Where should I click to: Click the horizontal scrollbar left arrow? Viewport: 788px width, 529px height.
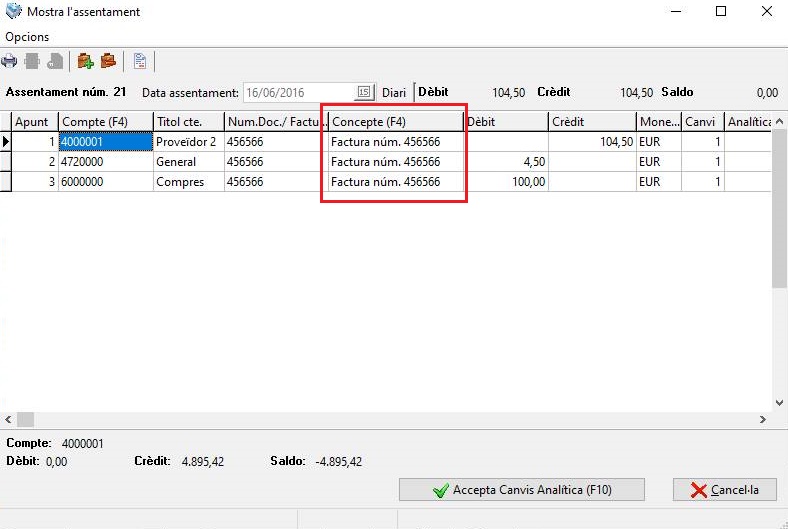click(x=8, y=419)
